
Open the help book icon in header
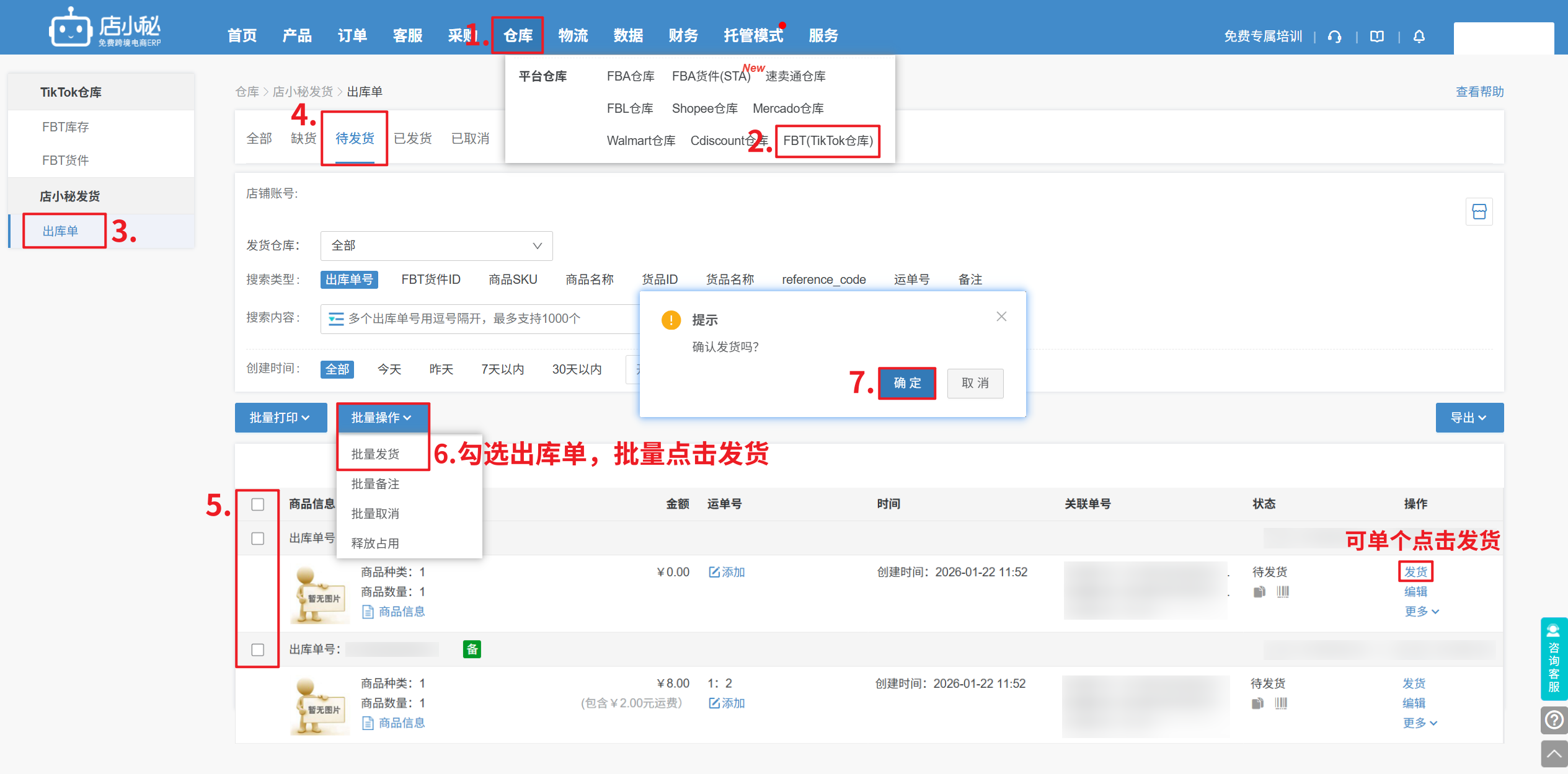(1376, 37)
